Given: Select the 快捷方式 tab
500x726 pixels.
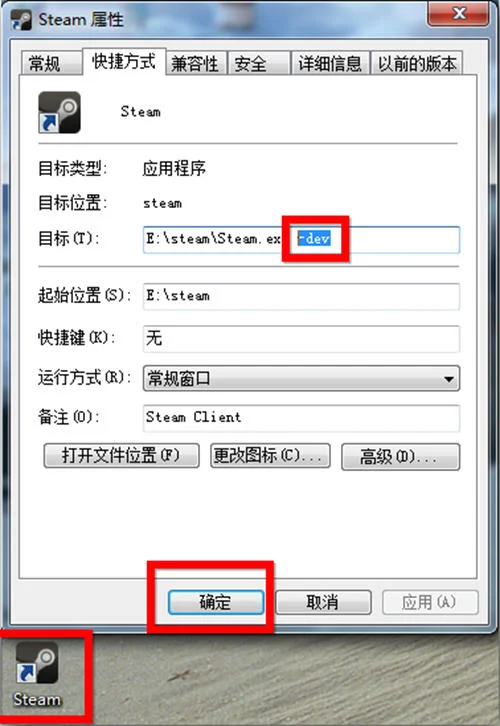Looking at the screenshot, I should [124, 61].
